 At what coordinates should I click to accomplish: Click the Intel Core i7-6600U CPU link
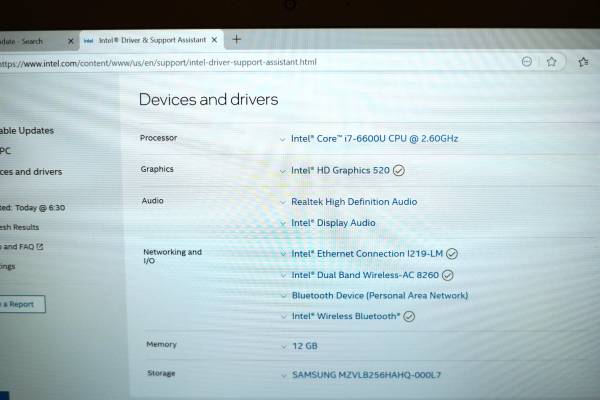tap(374, 139)
